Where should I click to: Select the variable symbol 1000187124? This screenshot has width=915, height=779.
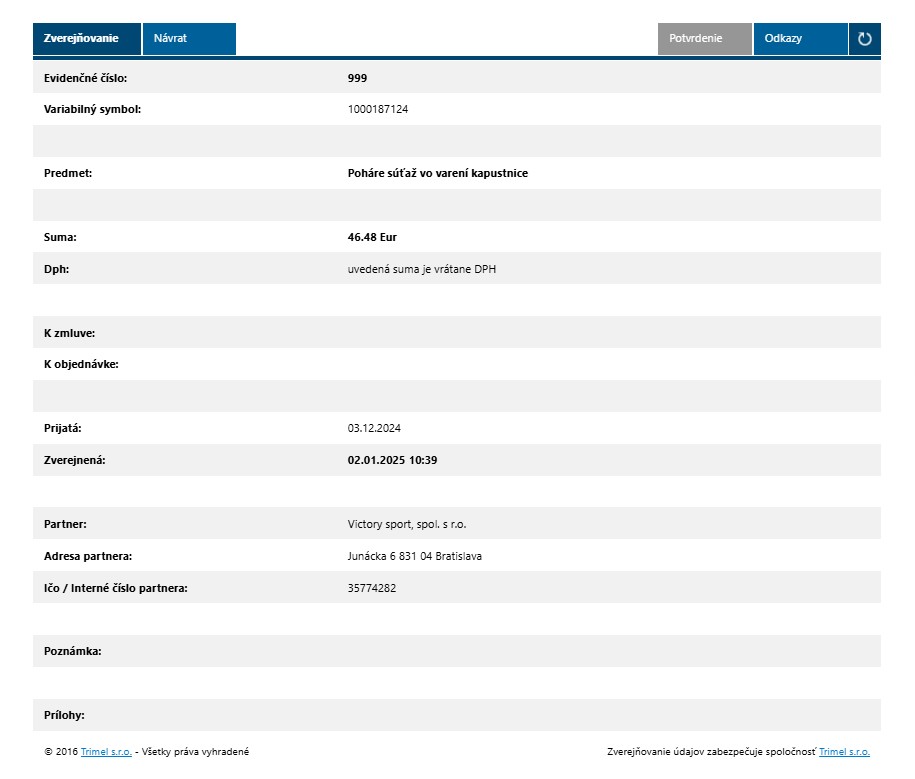[x=377, y=110]
